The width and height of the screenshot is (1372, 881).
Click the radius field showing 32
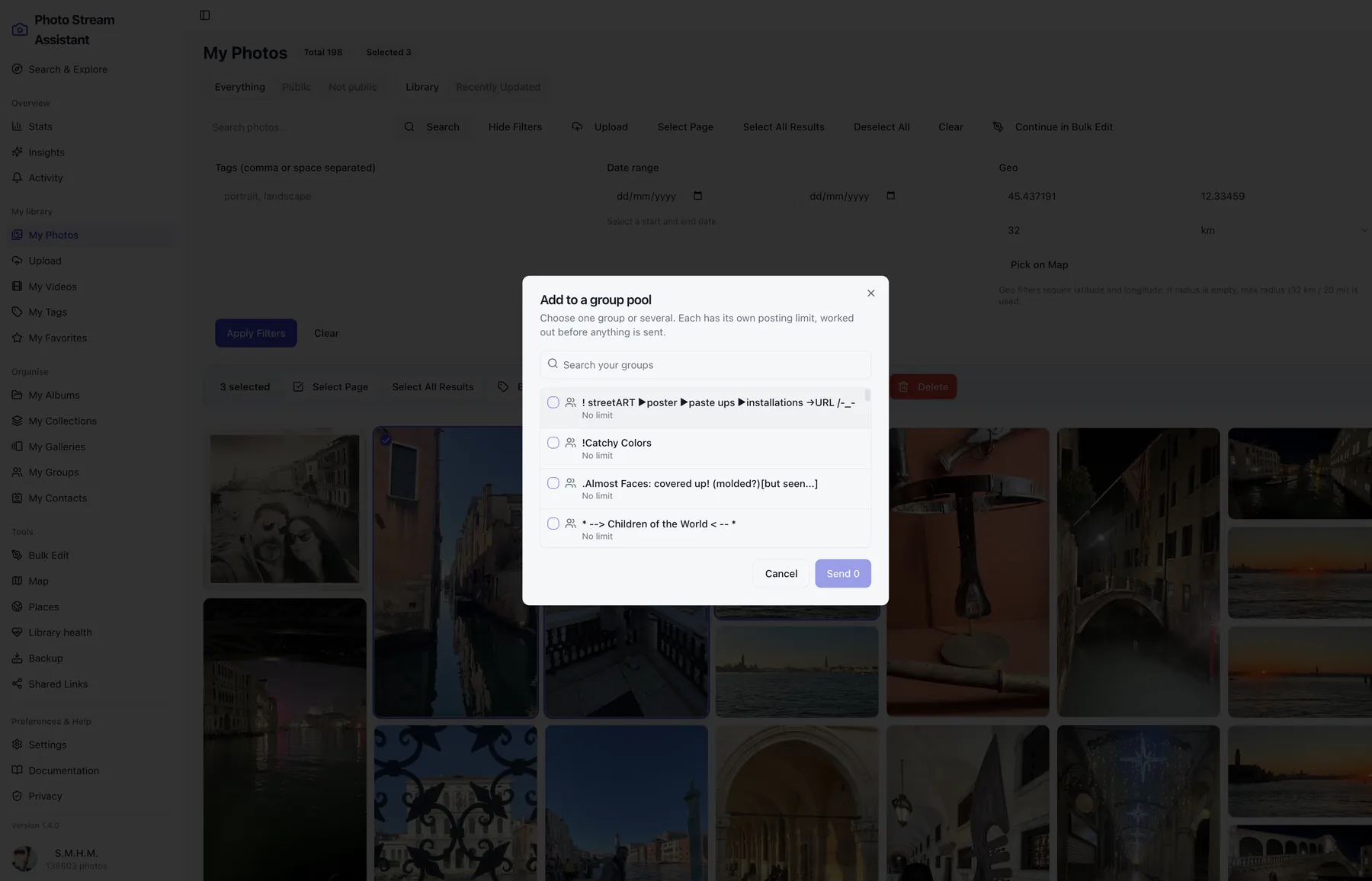click(1092, 230)
